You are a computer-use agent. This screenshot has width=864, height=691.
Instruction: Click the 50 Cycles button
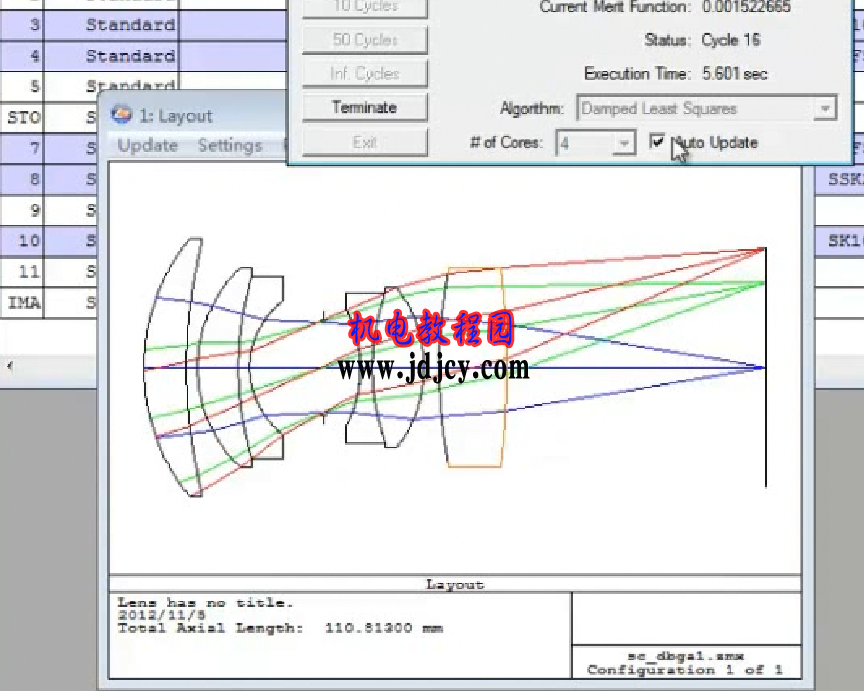click(x=365, y=40)
